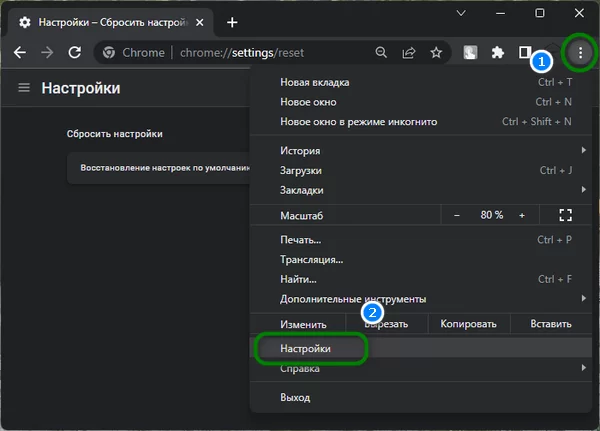The width and height of the screenshot is (600, 431).
Task: Click the Вставить button
Action: [x=551, y=324]
